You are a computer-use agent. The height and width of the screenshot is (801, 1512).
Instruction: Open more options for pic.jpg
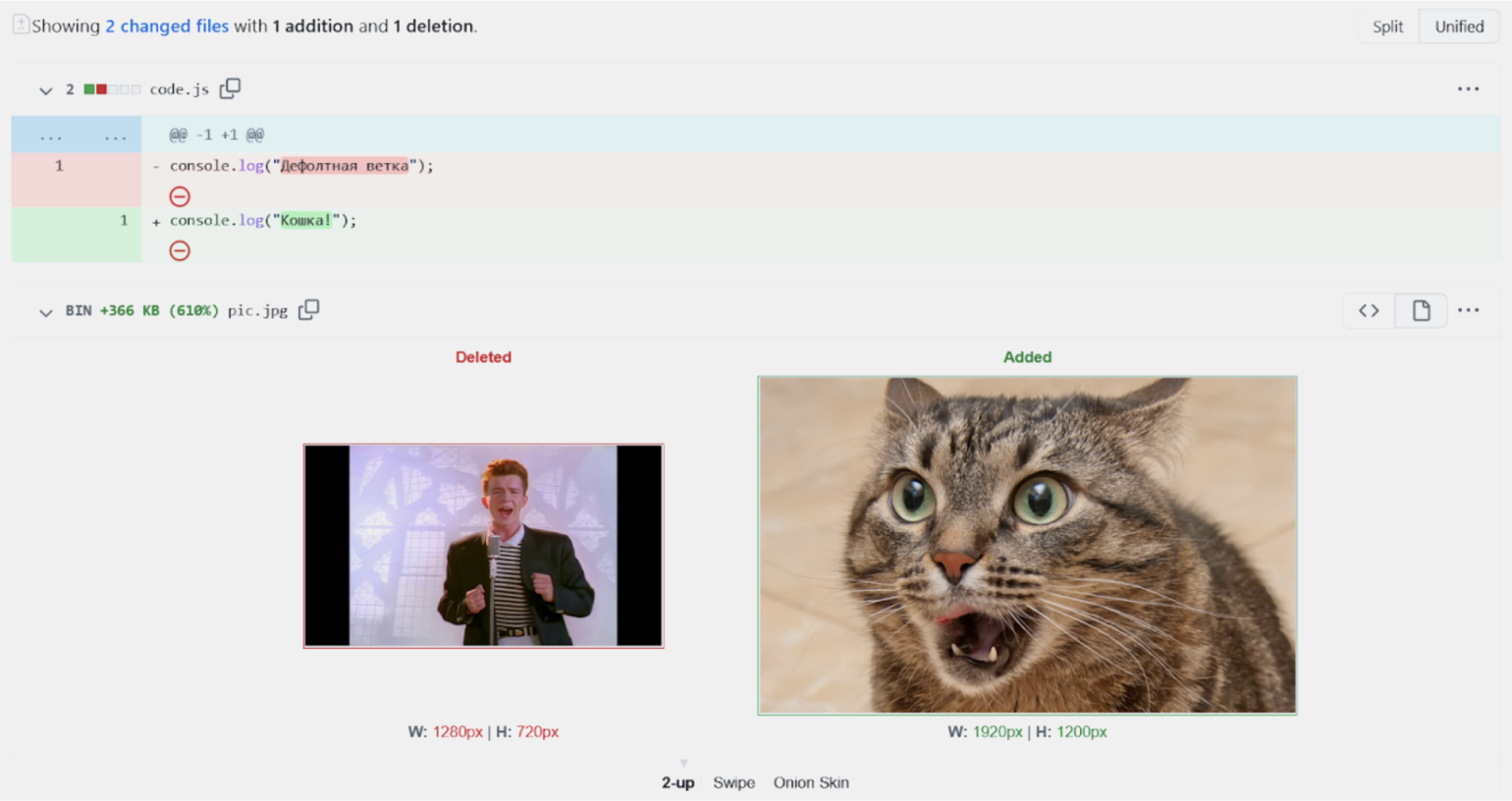click(x=1468, y=310)
